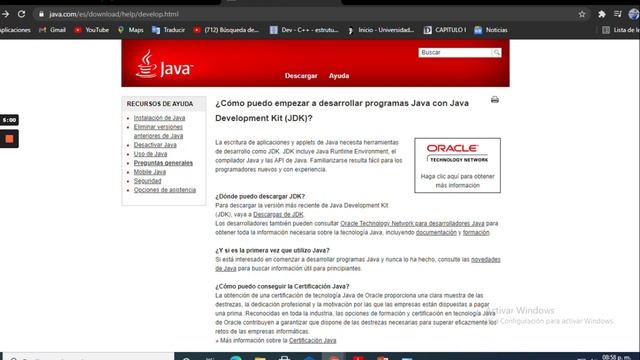Image resolution: width=640 pixels, height=360 pixels.
Task: Open the YouTube bookmark
Action: pos(92,30)
